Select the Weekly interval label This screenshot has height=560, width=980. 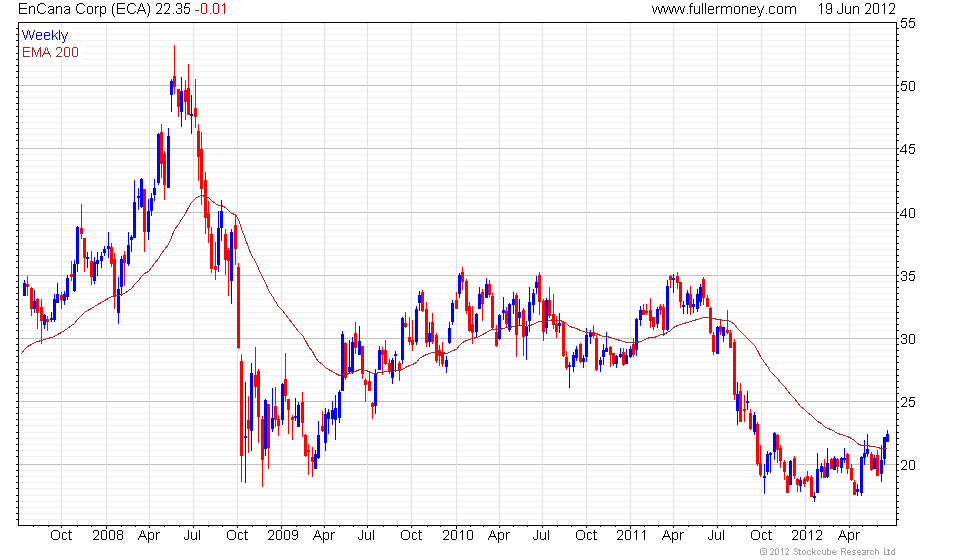(44, 36)
